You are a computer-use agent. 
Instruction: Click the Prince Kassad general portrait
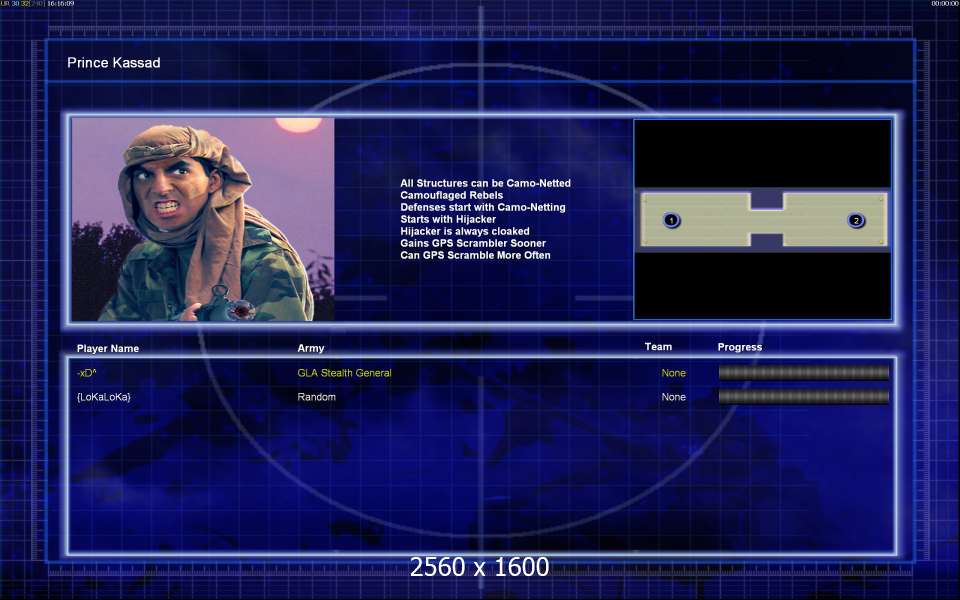pos(203,219)
